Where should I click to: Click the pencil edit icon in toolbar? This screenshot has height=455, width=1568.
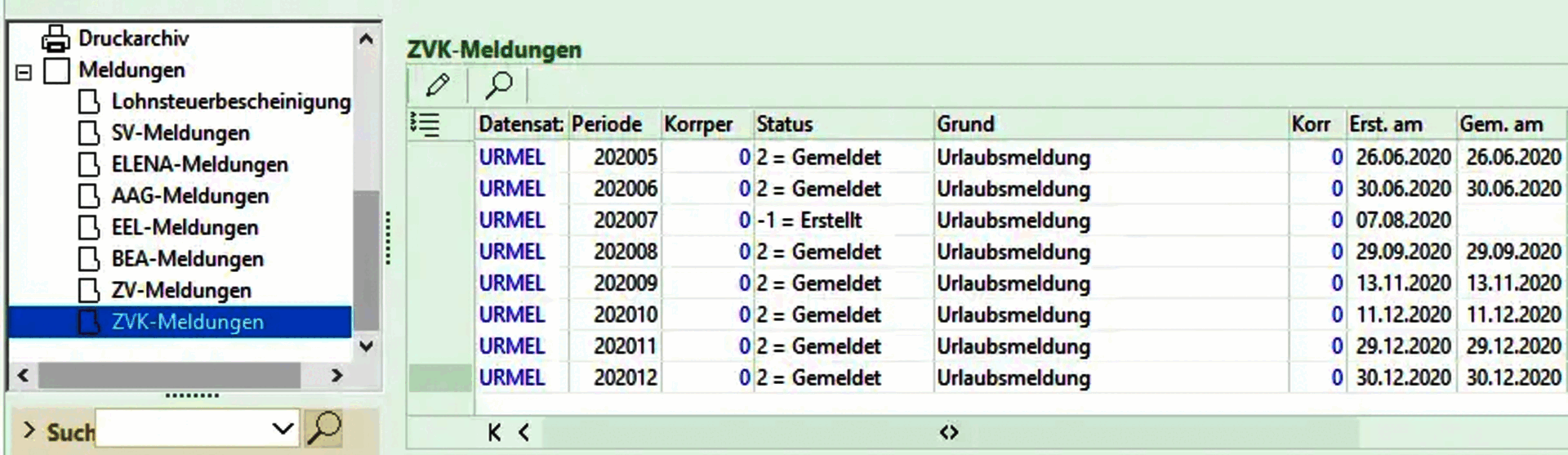coord(438,84)
